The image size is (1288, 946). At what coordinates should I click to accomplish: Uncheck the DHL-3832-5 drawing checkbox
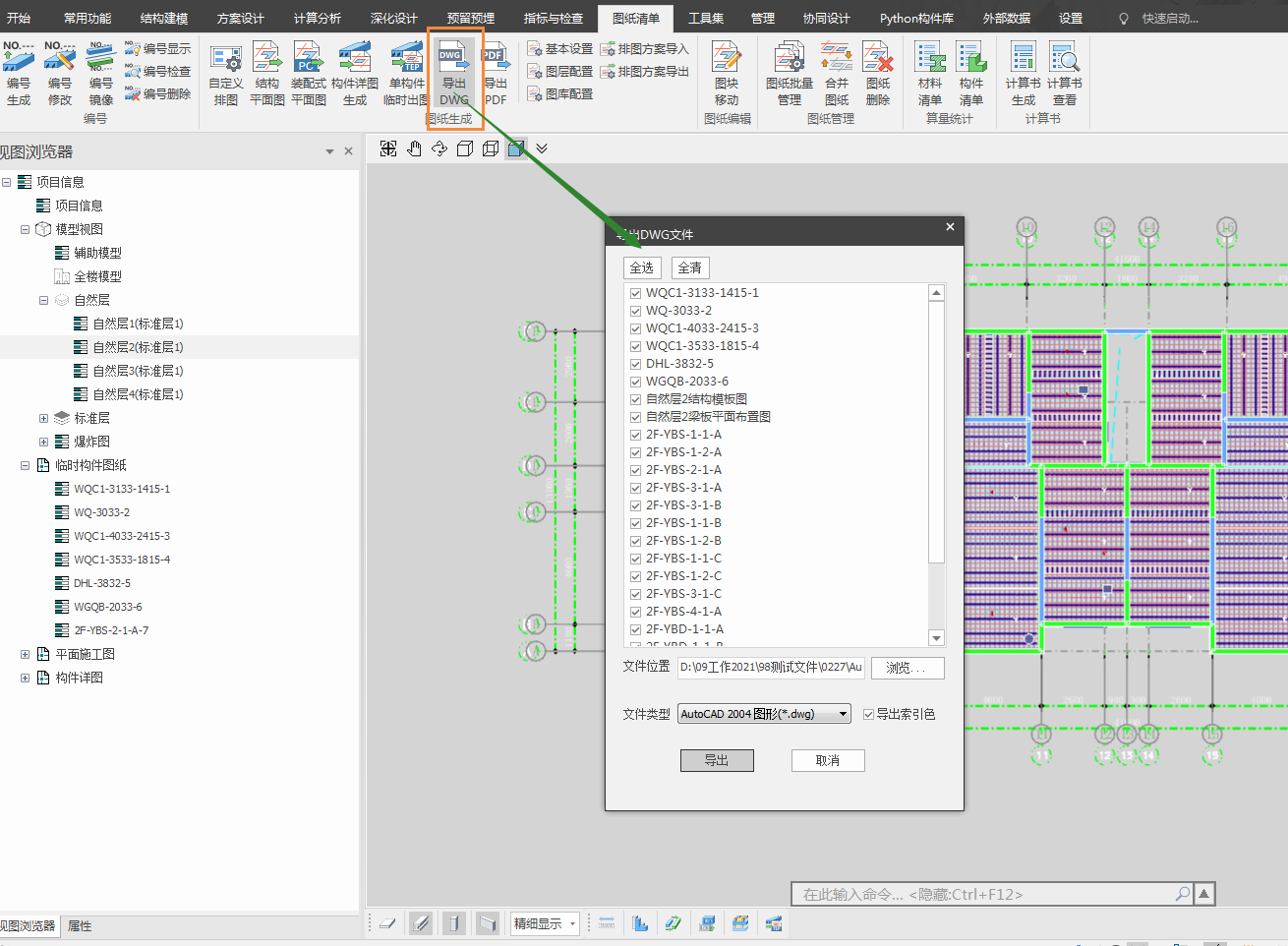[x=636, y=364]
